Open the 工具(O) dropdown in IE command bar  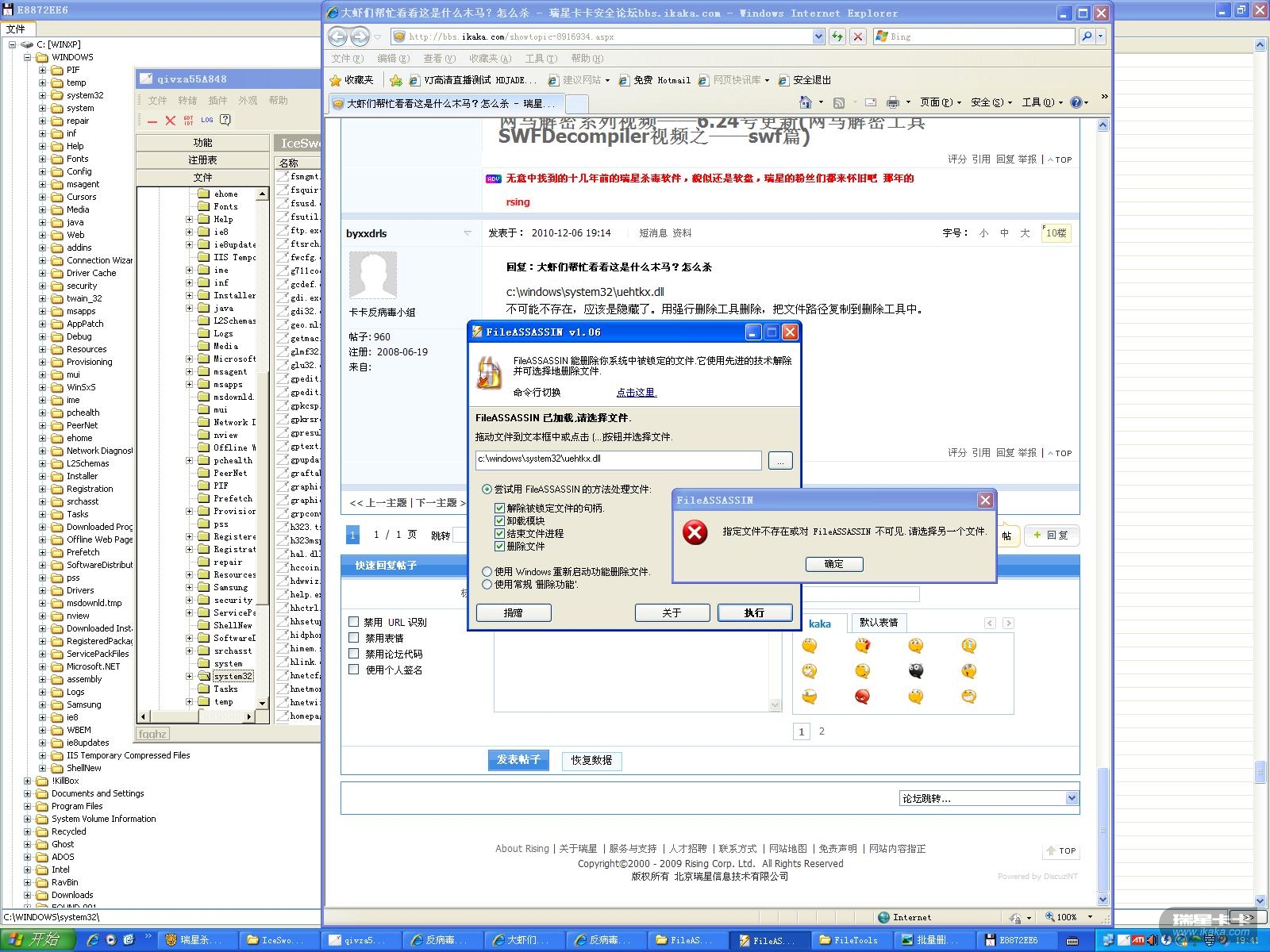tap(1042, 102)
